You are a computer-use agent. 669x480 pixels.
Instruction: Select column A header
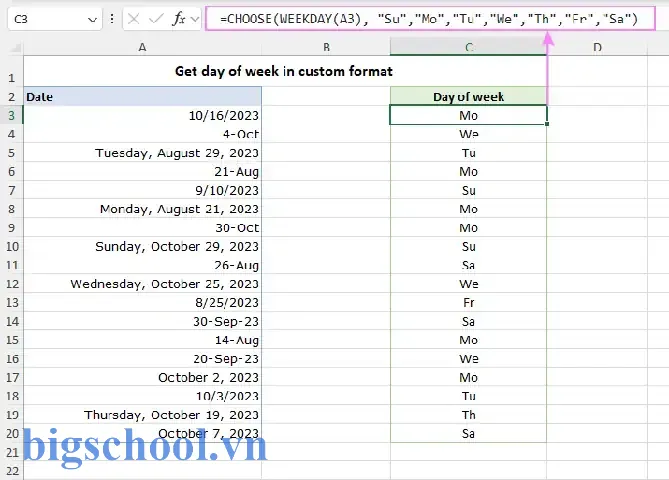(x=143, y=47)
